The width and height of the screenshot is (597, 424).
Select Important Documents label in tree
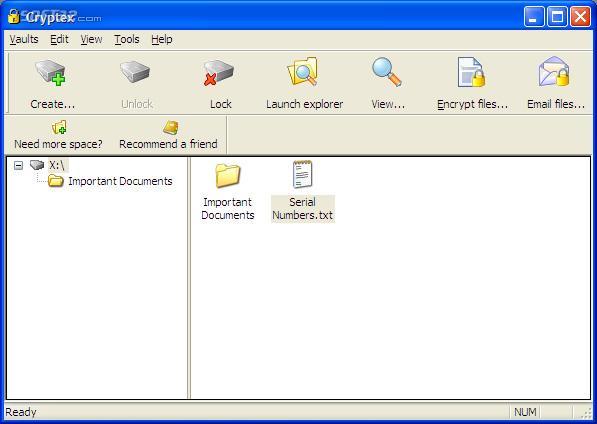point(120,181)
